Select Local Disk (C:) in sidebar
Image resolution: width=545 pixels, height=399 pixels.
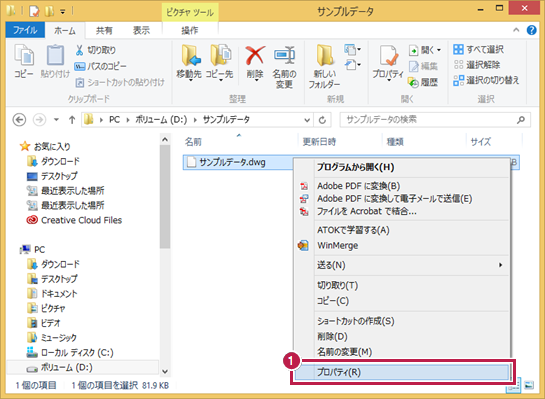(70, 353)
